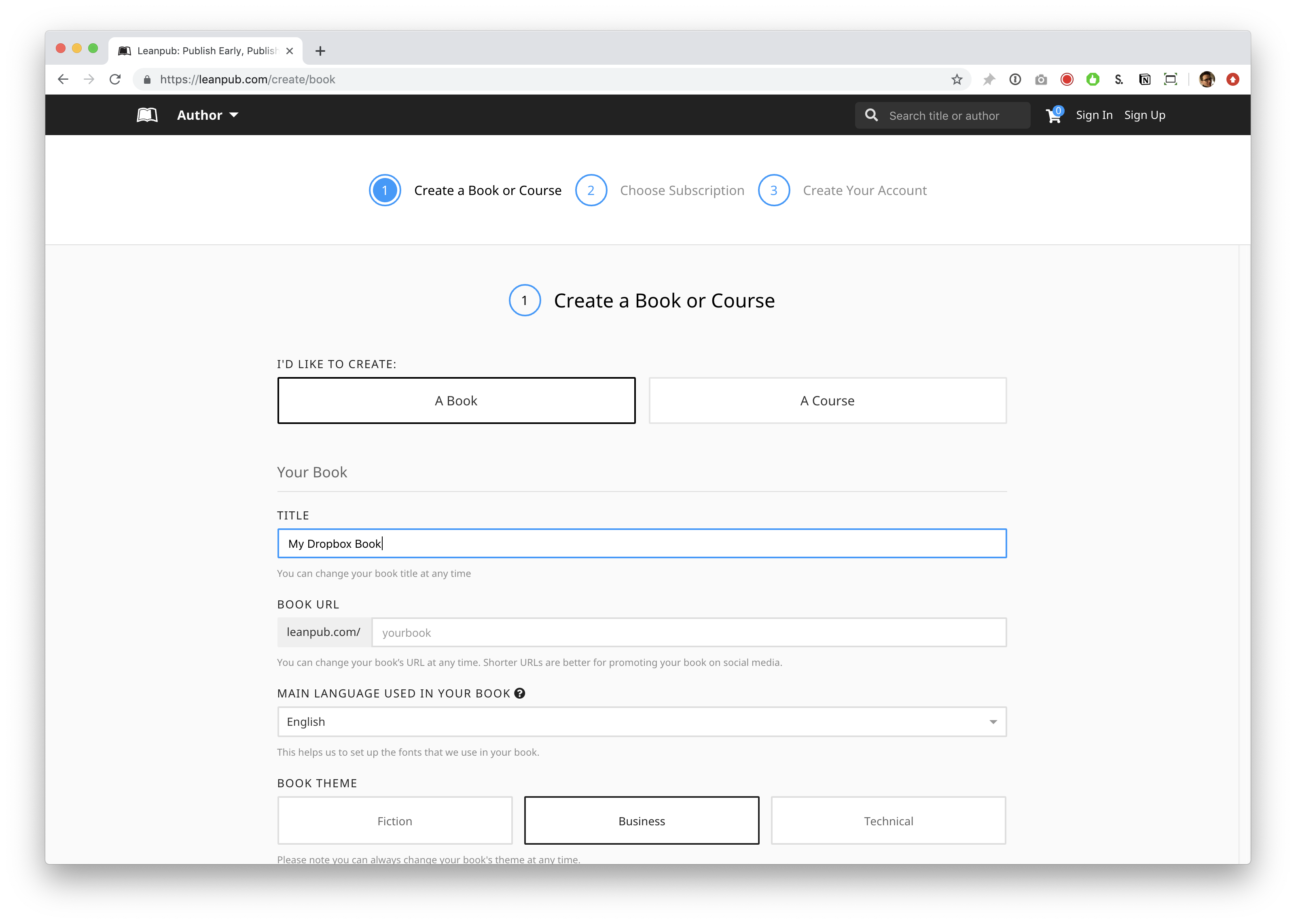Expand the Author dropdown menu
This screenshot has width=1296, height=924.
click(207, 115)
